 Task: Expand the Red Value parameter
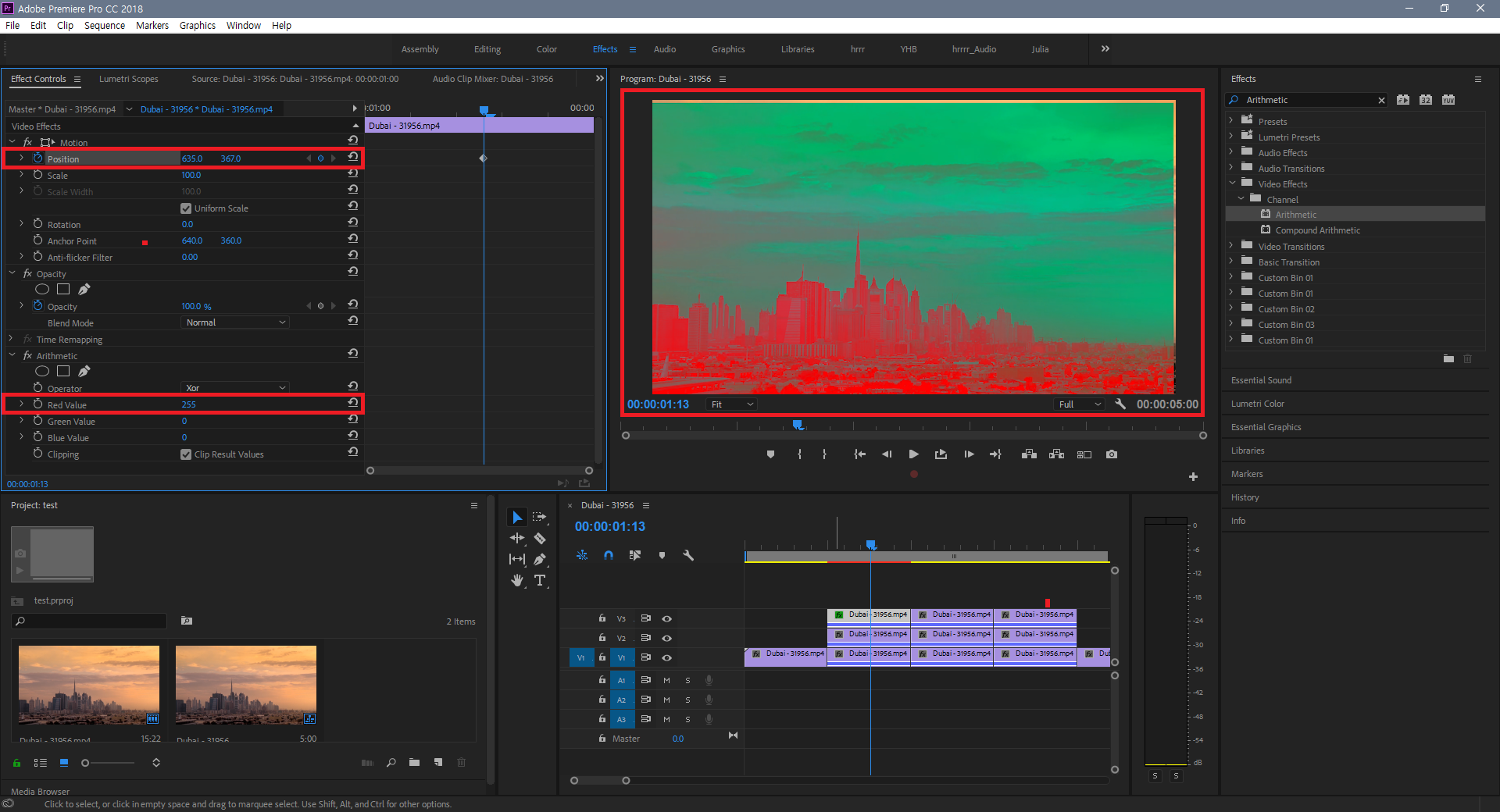[x=21, y=404]
